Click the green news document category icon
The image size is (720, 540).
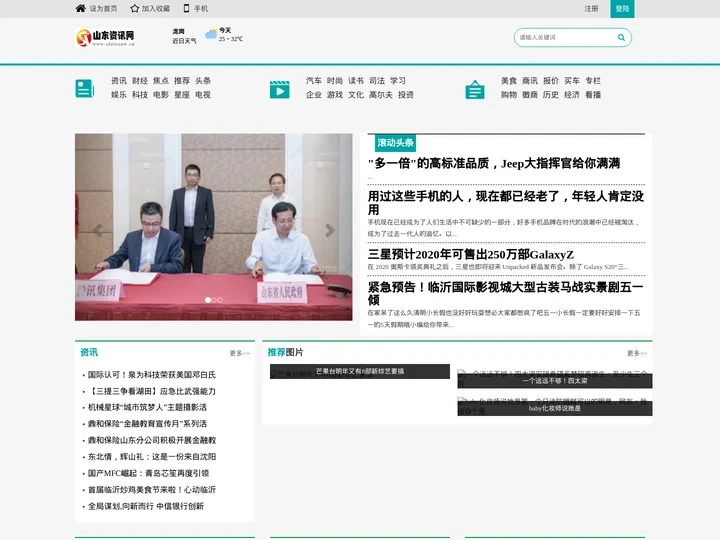click(84, 88)
